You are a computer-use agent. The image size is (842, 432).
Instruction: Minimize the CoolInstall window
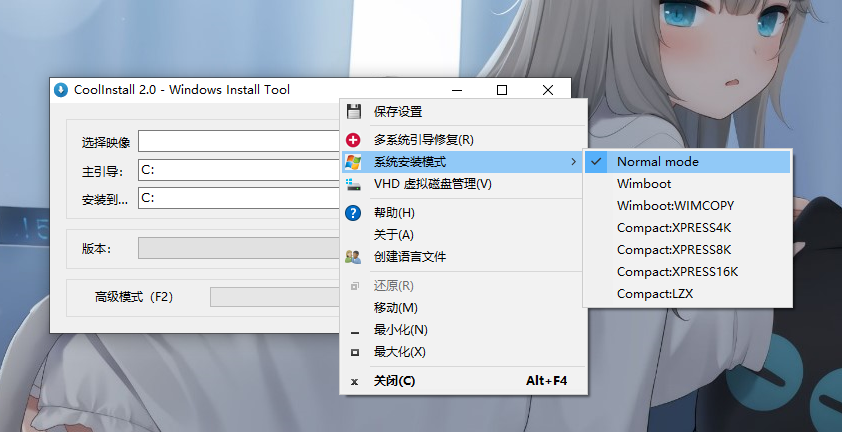pos(457,90)
